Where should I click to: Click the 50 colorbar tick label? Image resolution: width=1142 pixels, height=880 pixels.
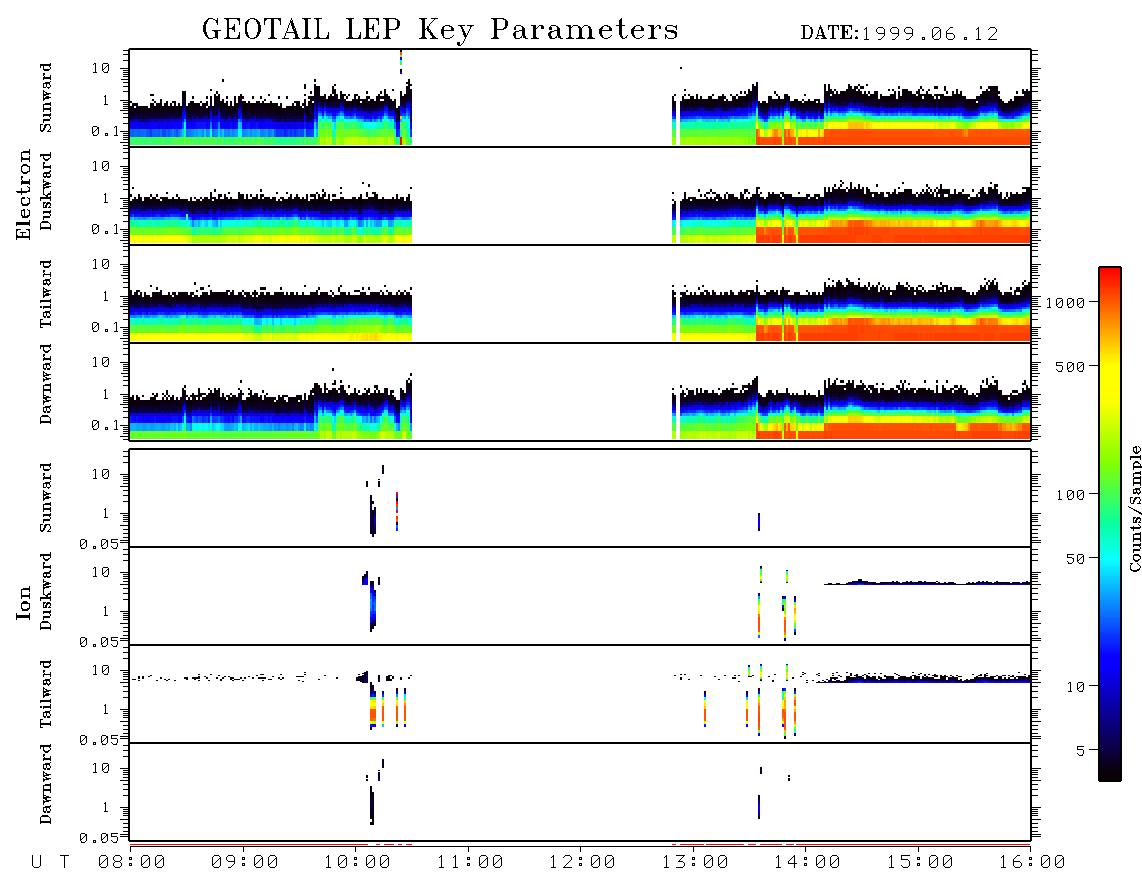coord(1076,559)
